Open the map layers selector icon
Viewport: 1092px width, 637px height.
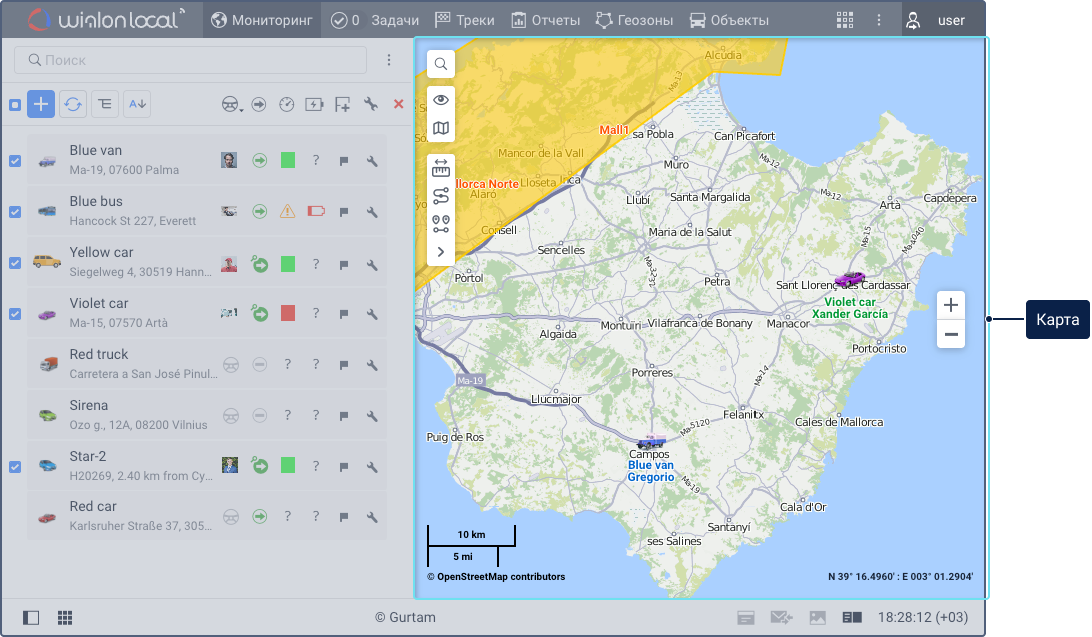click(x=441, y=127)
